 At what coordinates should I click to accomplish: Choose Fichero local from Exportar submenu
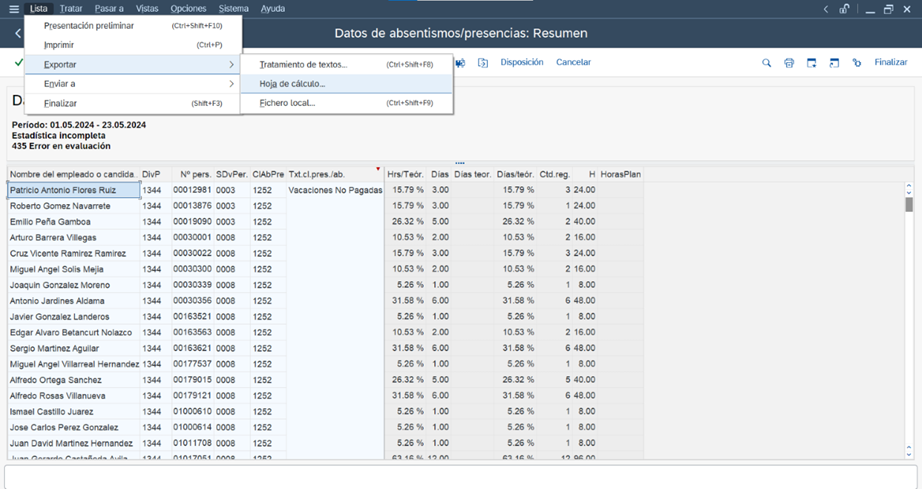click(287, 103)
